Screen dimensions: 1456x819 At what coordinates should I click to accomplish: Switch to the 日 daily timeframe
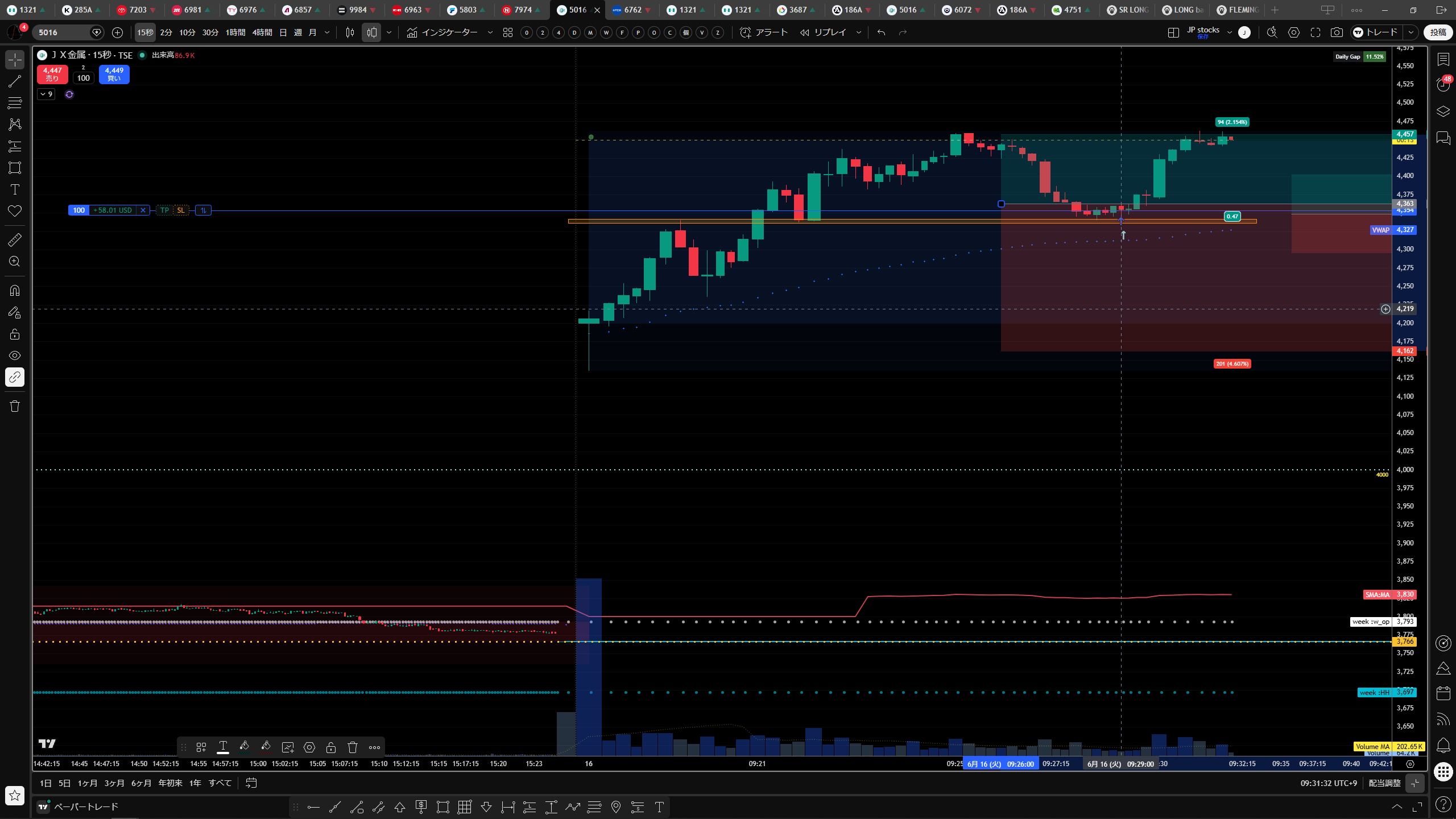283,33
